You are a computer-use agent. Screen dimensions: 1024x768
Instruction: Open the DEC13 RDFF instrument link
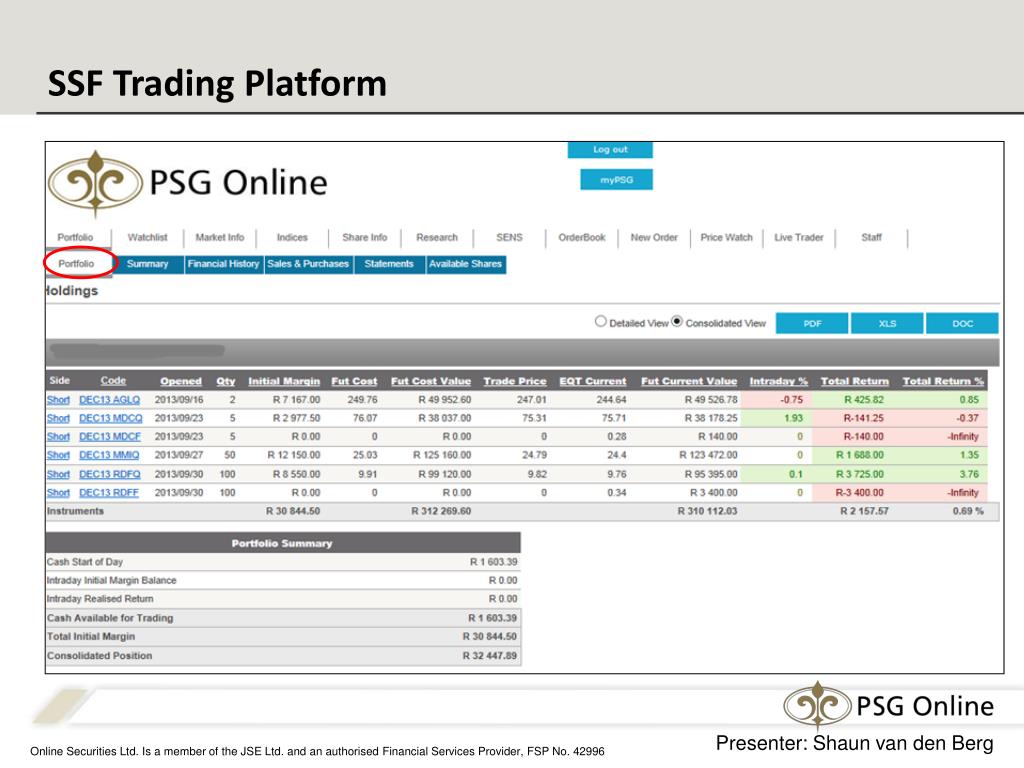pos(109,492)
